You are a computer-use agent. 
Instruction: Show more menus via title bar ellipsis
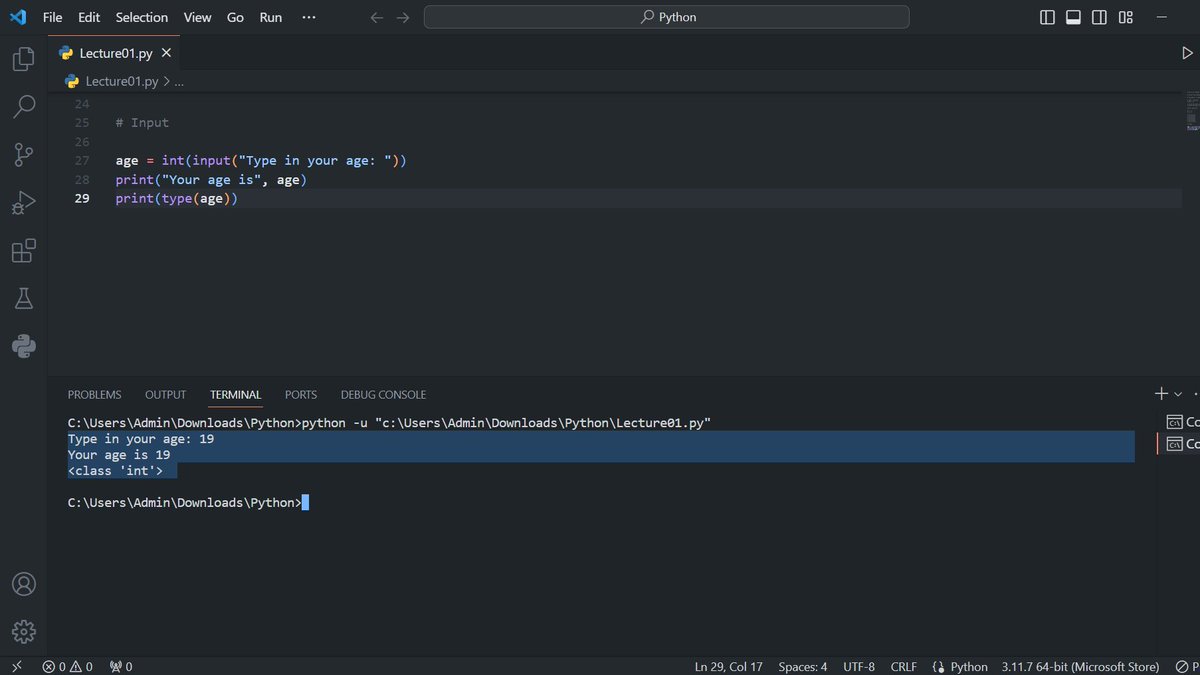(308, 17)
